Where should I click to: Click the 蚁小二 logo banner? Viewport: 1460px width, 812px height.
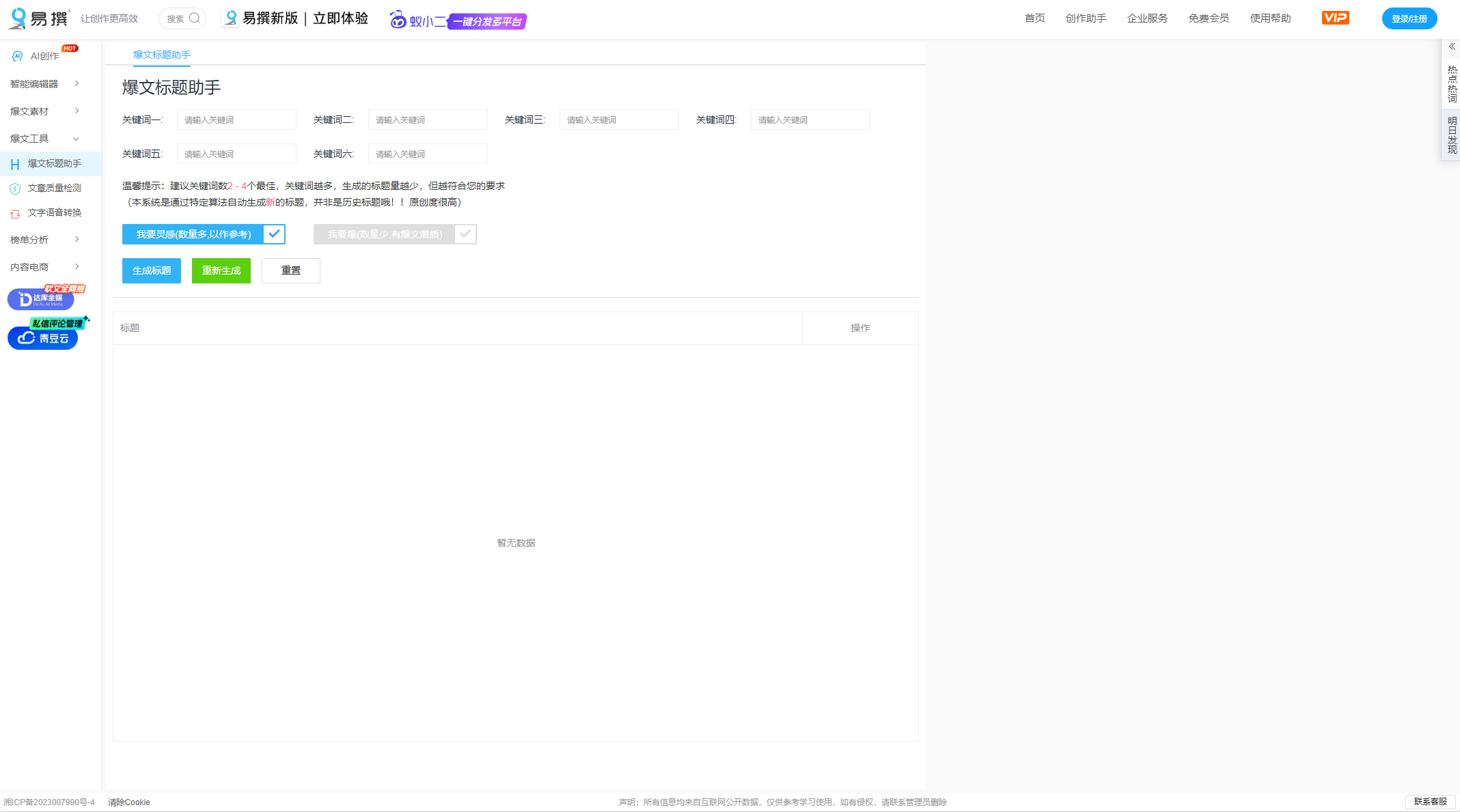pos(458,20)
